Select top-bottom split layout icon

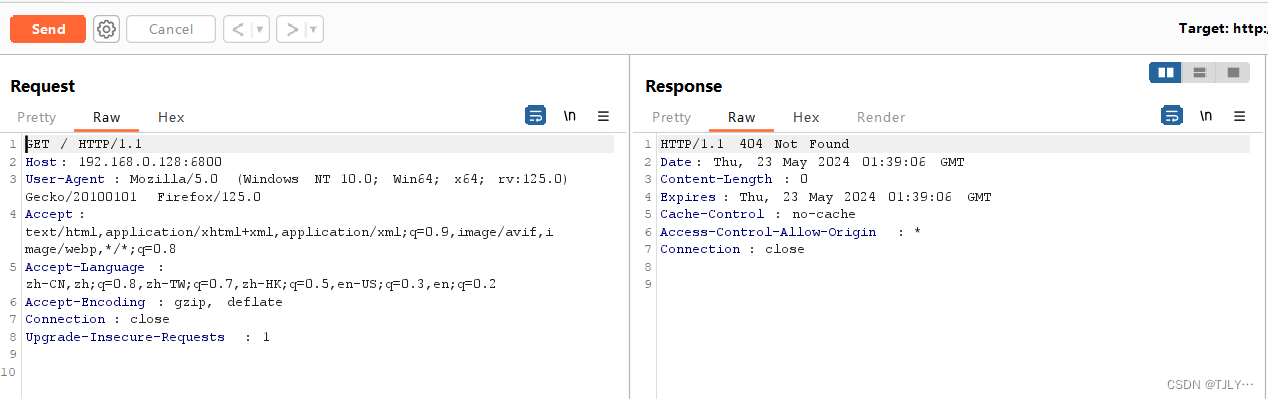[1199, 72]
